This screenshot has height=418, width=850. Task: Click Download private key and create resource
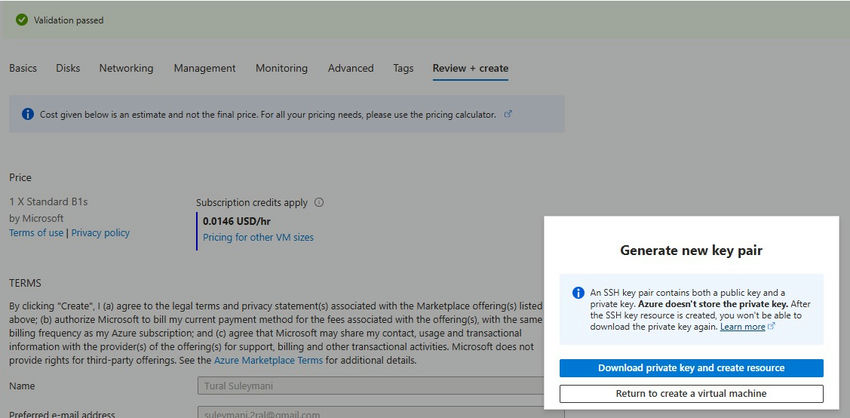coord(691,368)
